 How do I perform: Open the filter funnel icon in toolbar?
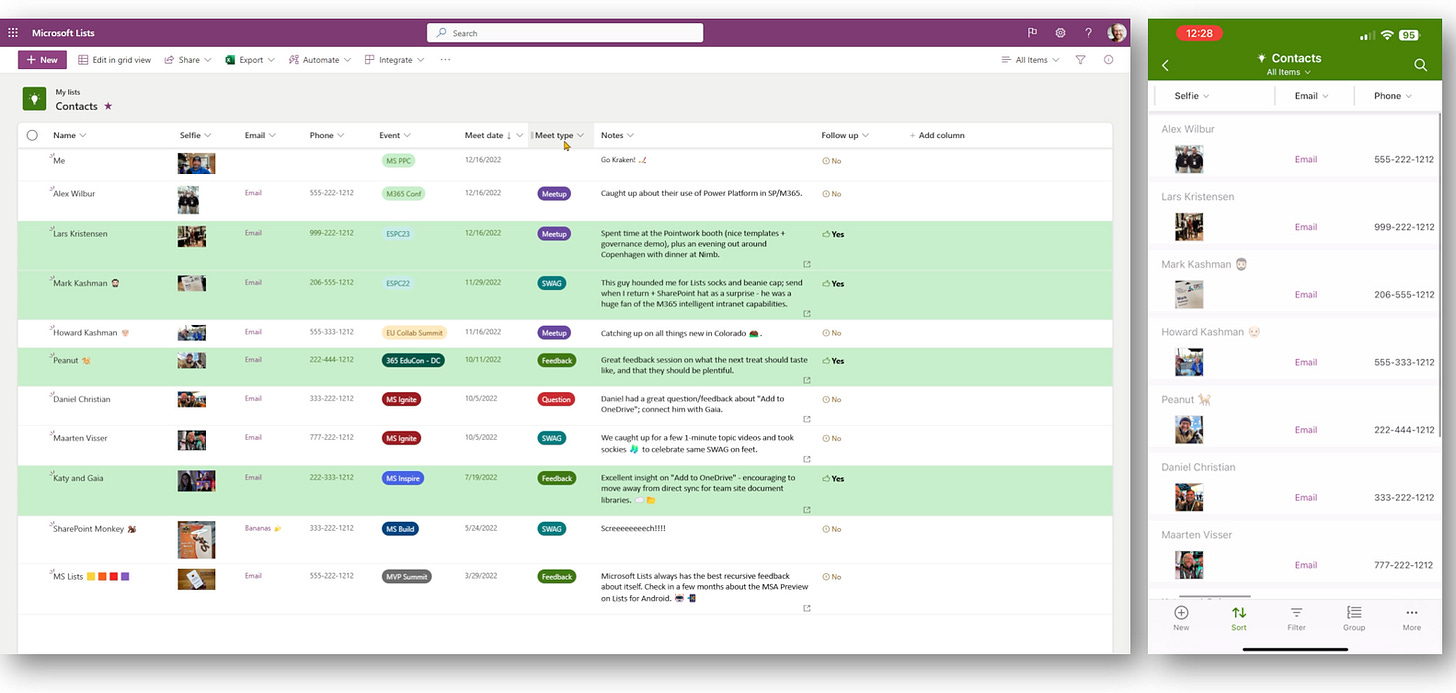click(1081, 60)
